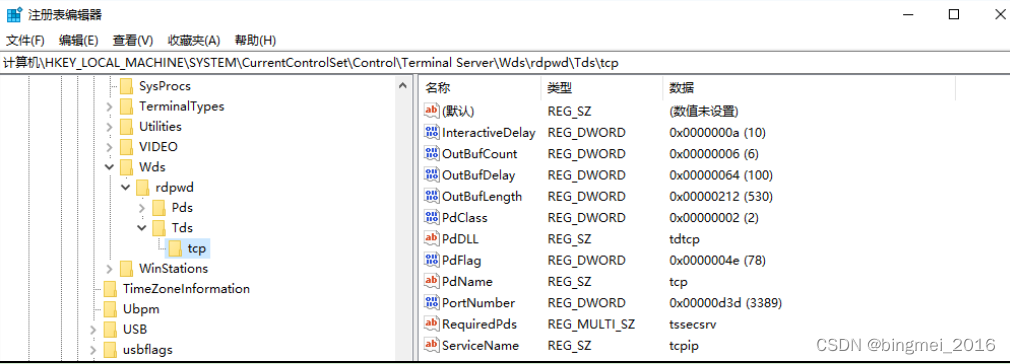This screenshot has width=1010, height=364.
Task: Click the RequiredPds multi-string value icon
Action: coord(432,323)
